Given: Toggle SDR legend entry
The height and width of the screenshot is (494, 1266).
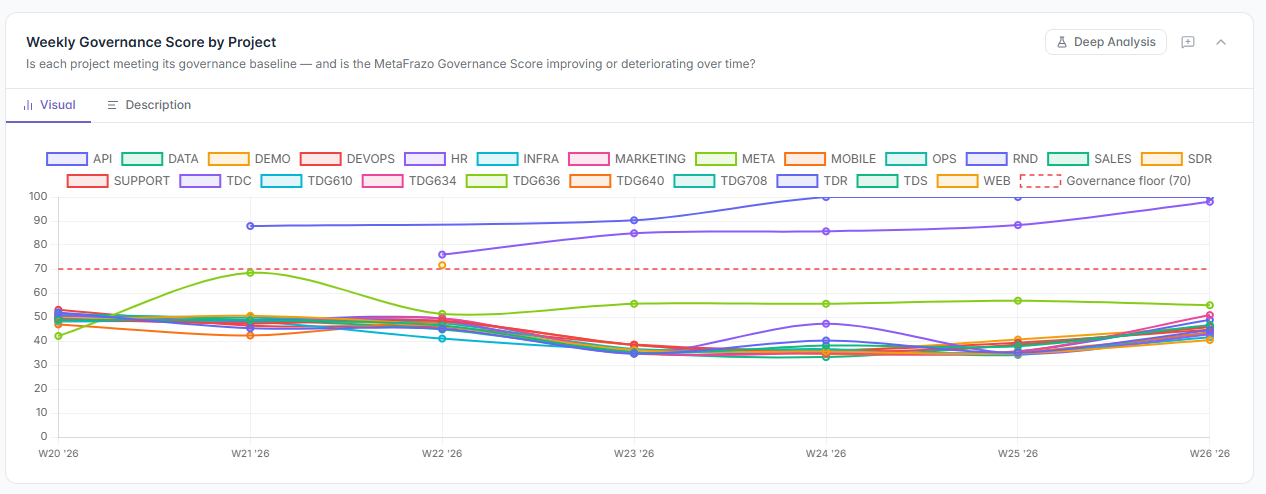Looking at the screenshot, I should [1177, 159].
